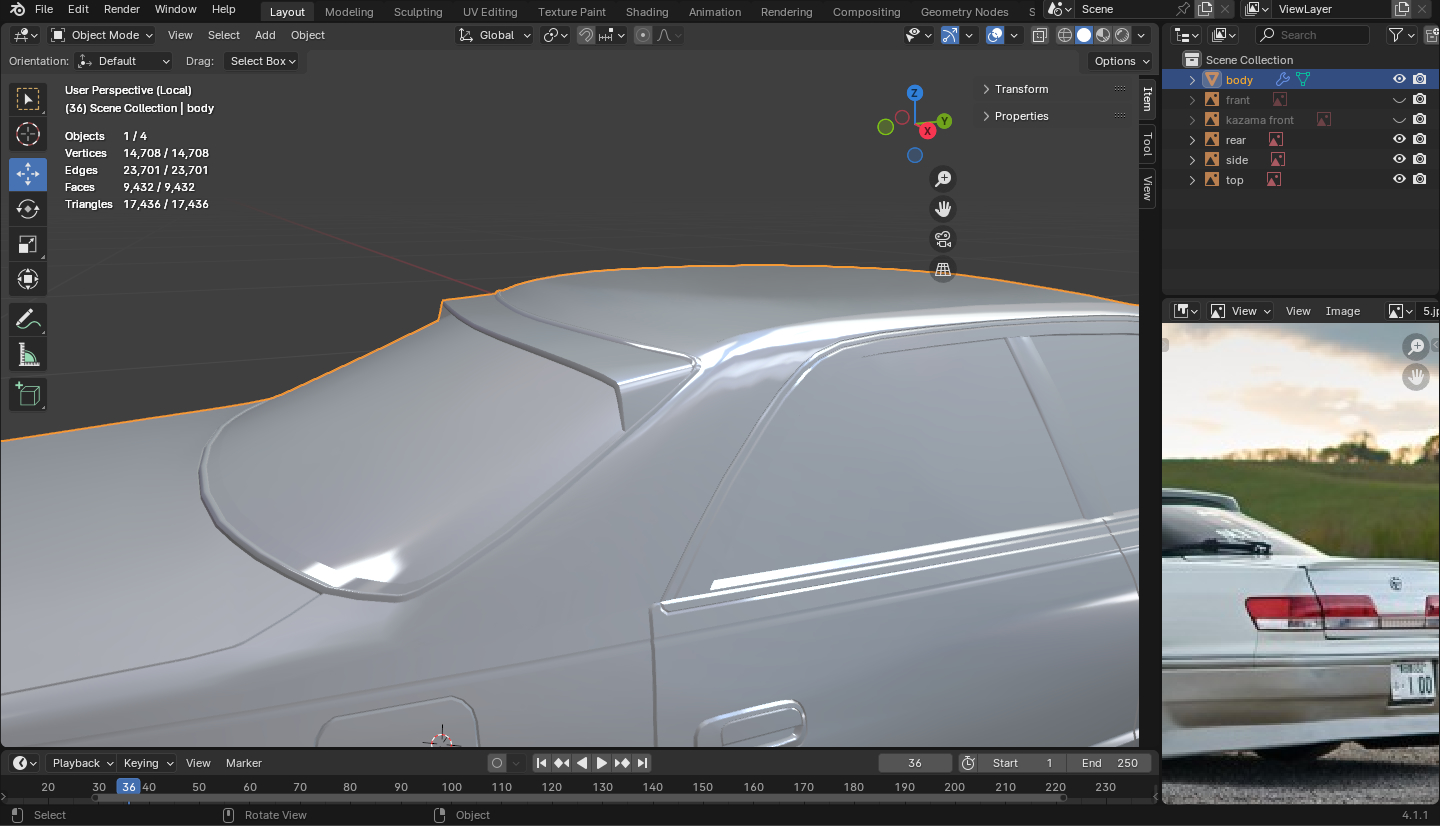Select wireframe viewport shading
The height and width of the screenshot is (826, 1440).
[x=1065, y=35]
